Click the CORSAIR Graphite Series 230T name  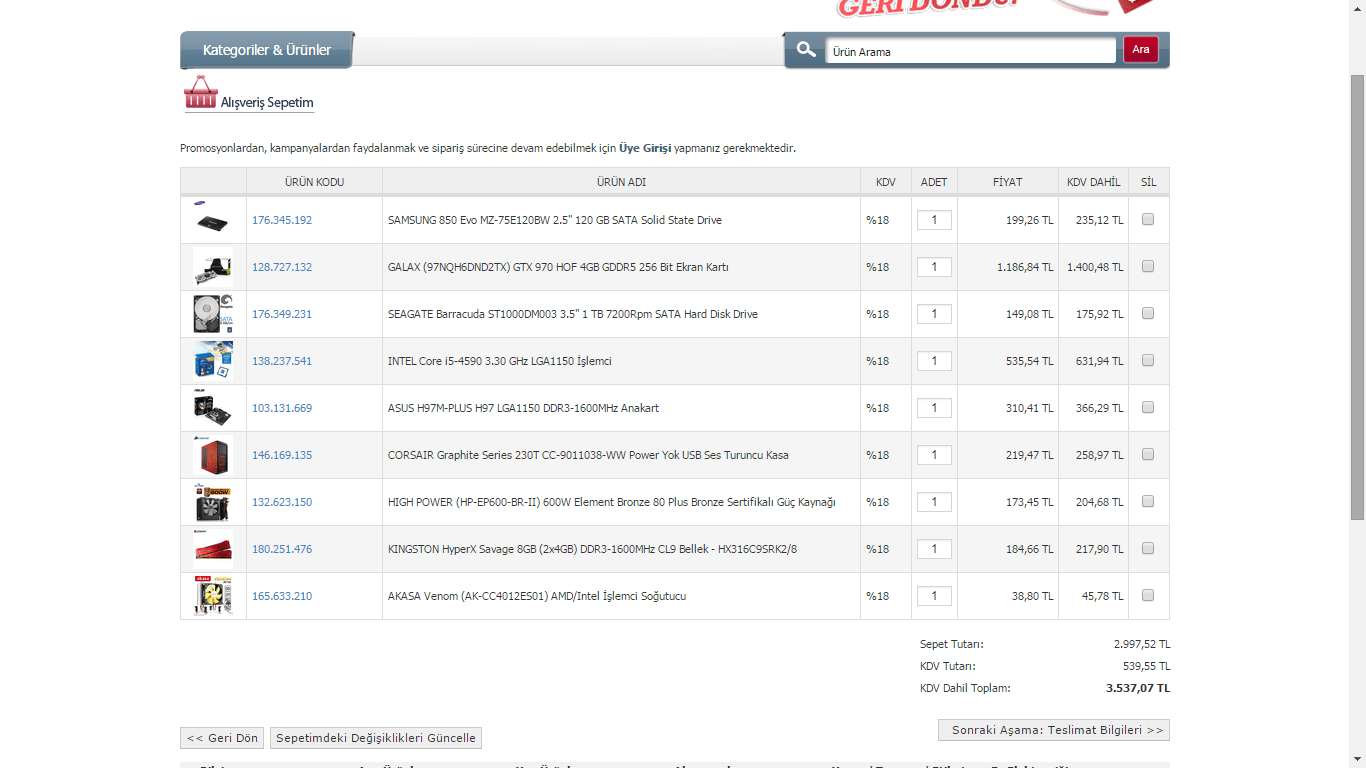coord(588,455)
